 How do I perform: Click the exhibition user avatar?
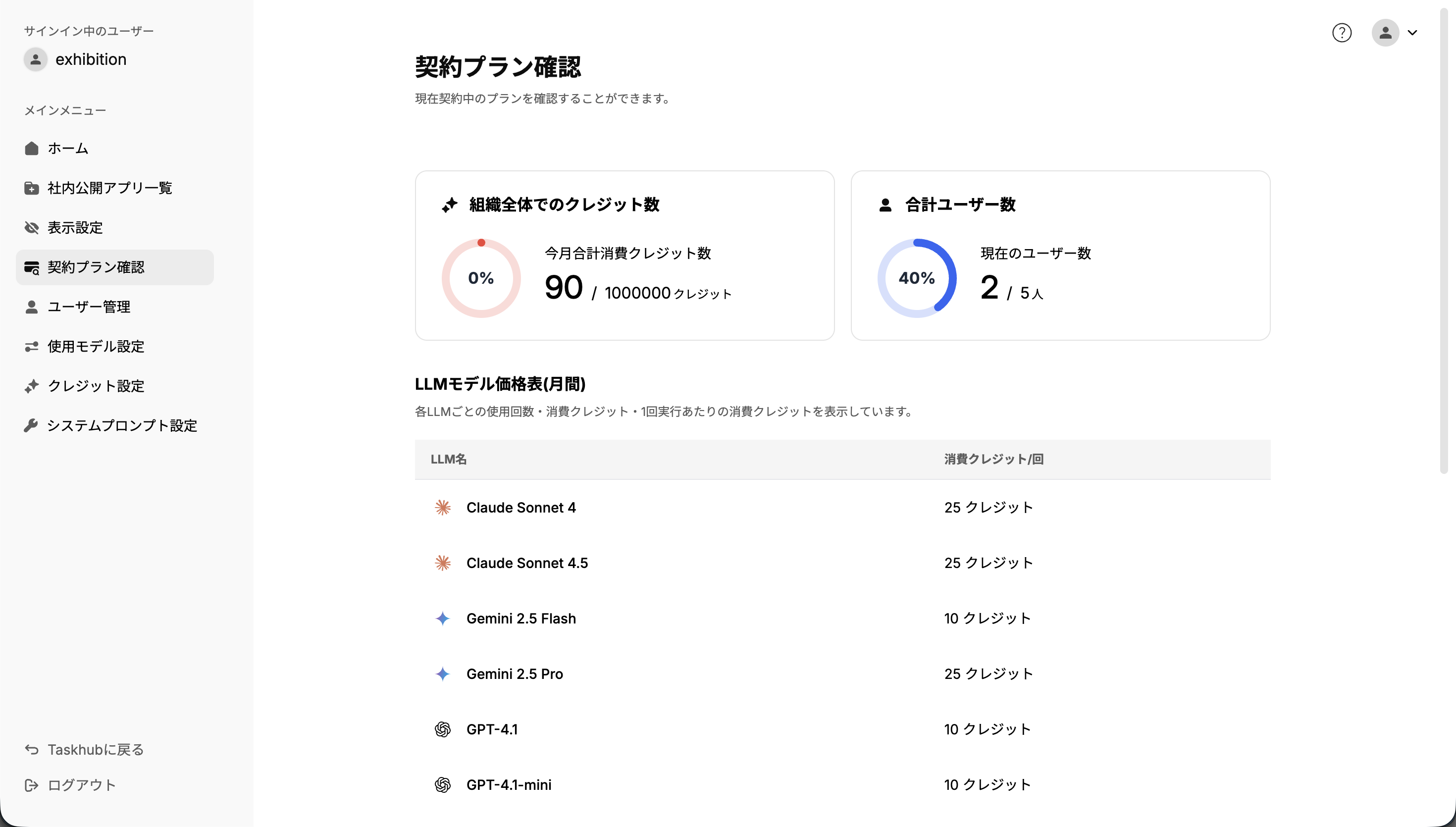click(35, 59)
